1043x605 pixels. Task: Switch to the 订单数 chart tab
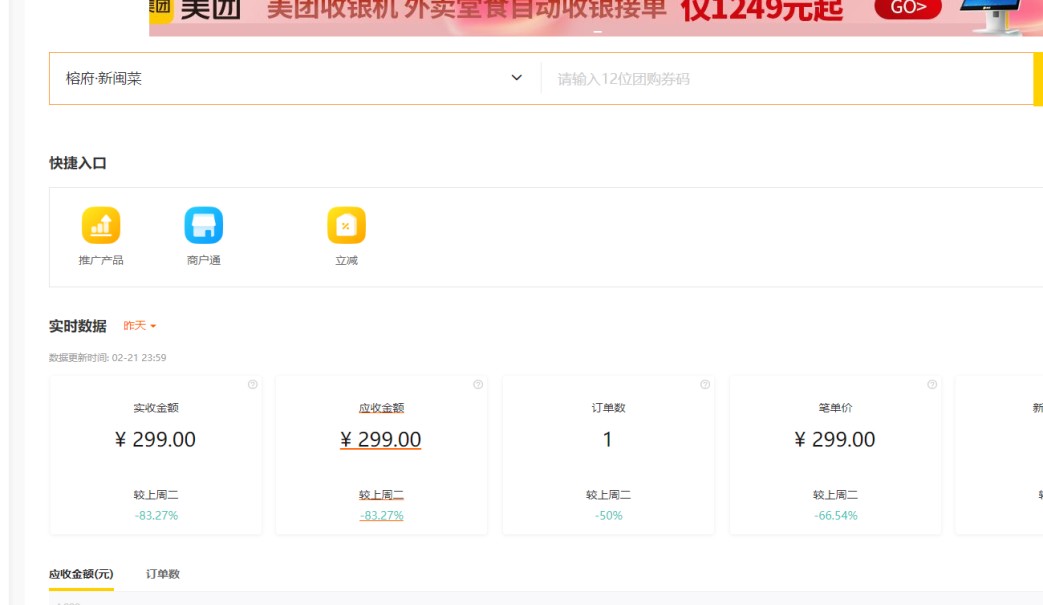(163, 574)
